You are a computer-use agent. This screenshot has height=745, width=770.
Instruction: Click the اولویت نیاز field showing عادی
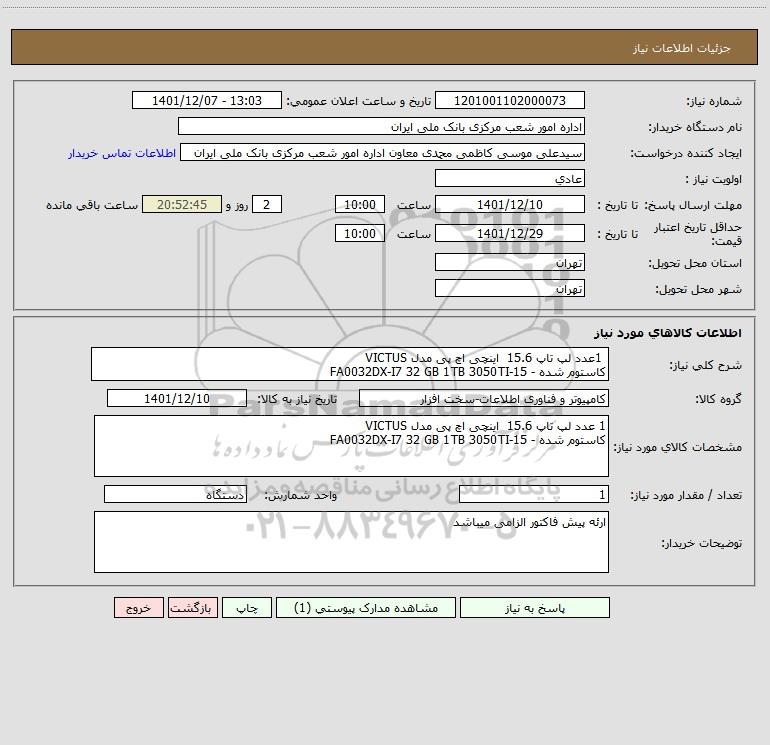pos(510,178)
